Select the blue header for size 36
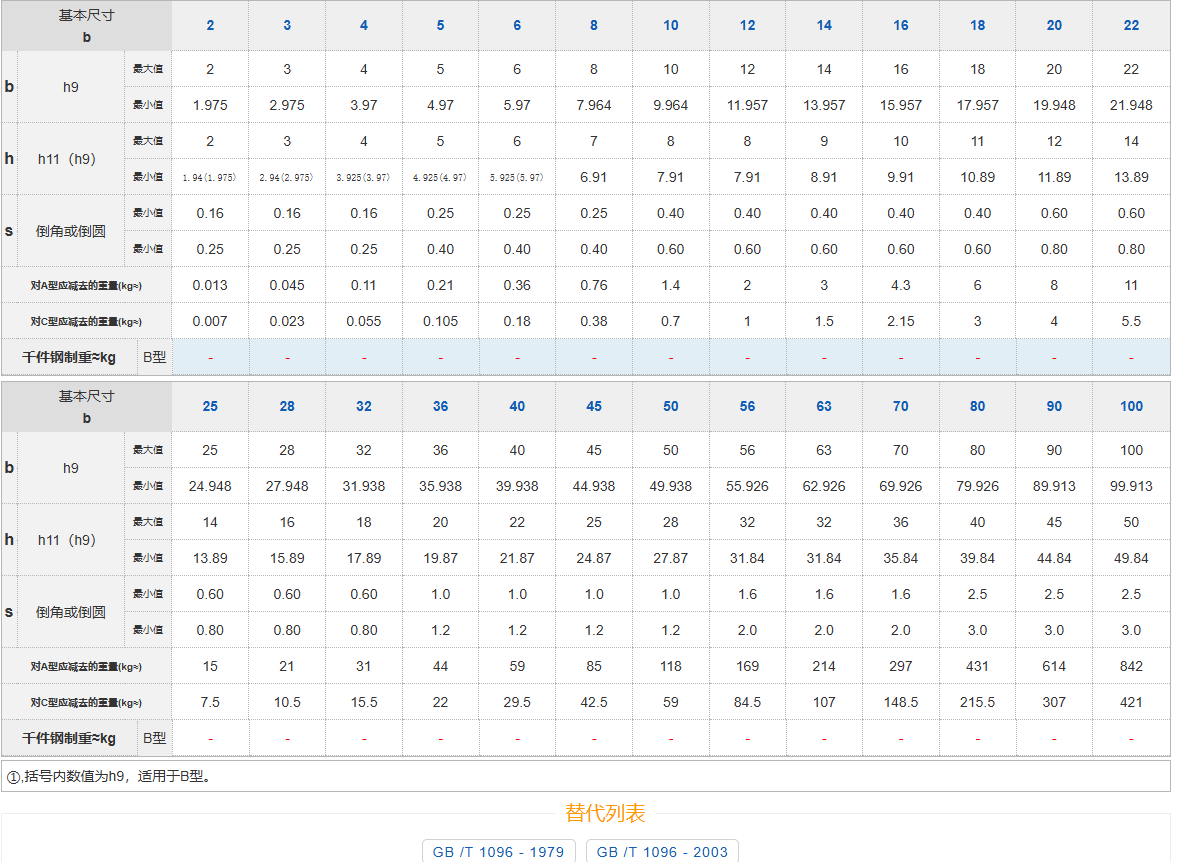This screenshot has width=1177, height=862. click(x=440, y=406)
